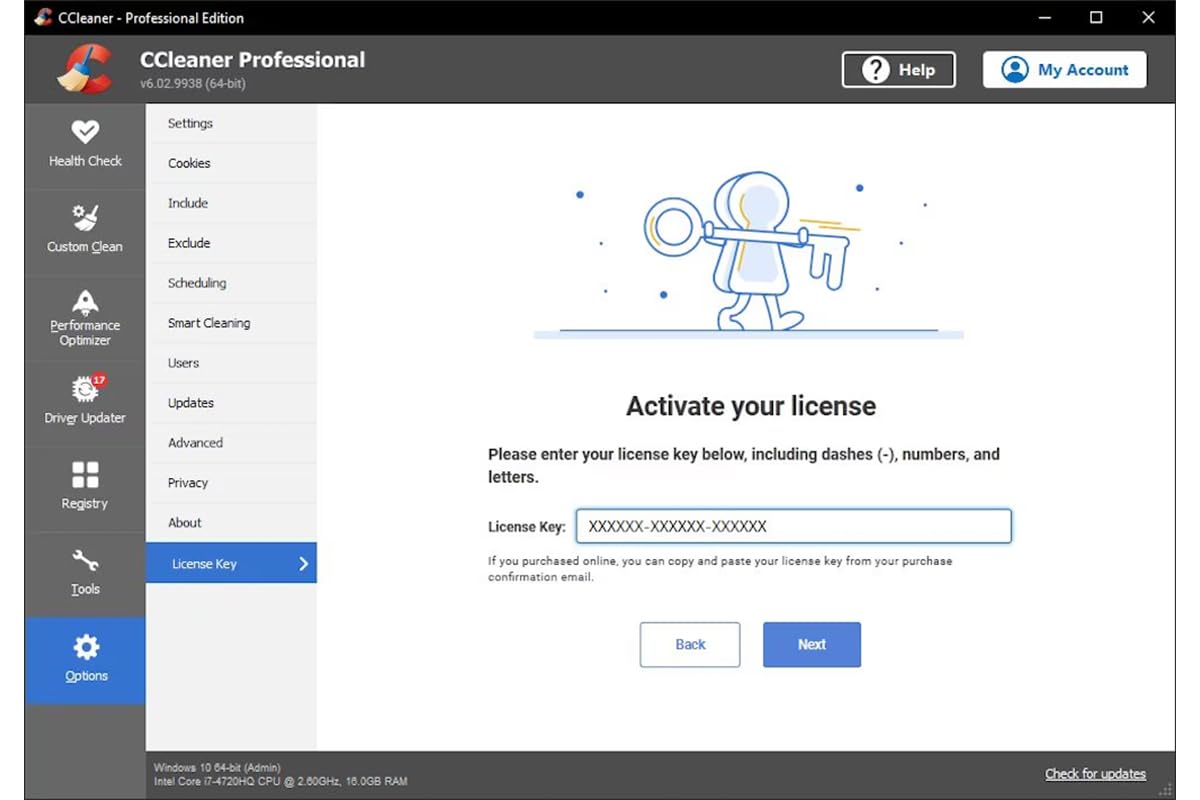Click the 'Activate your license' heading

[x=750, y=406]
